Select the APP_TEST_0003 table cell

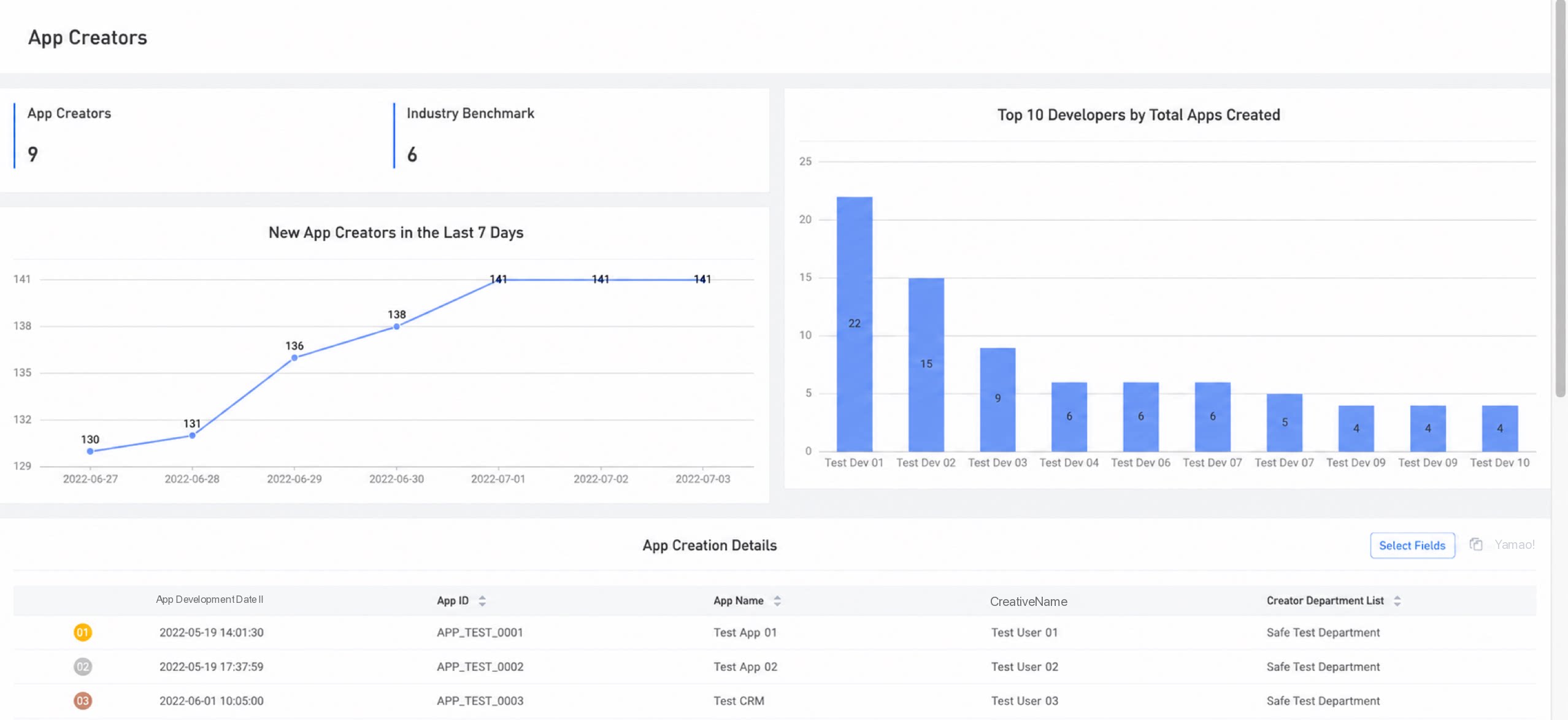480,701
